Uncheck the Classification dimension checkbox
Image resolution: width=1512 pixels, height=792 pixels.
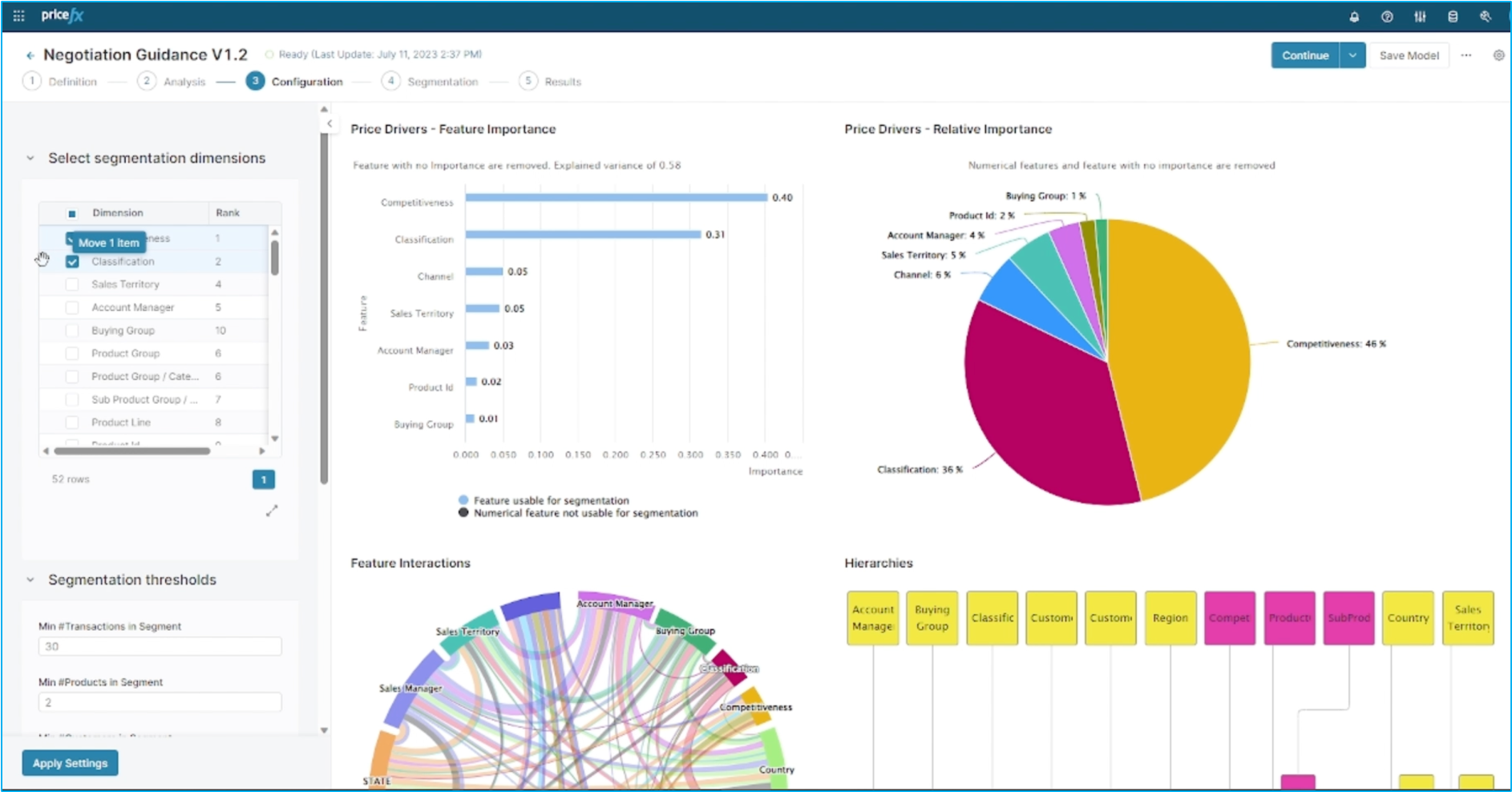pos(72,262)
